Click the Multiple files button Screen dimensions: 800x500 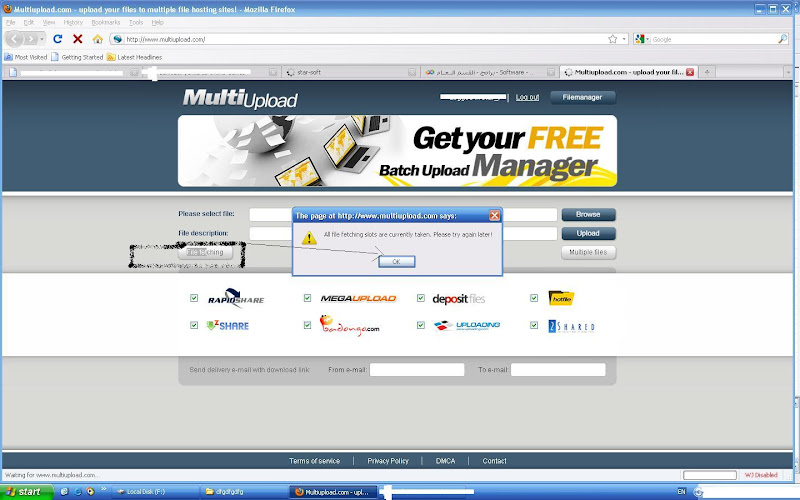pos(588,252)
